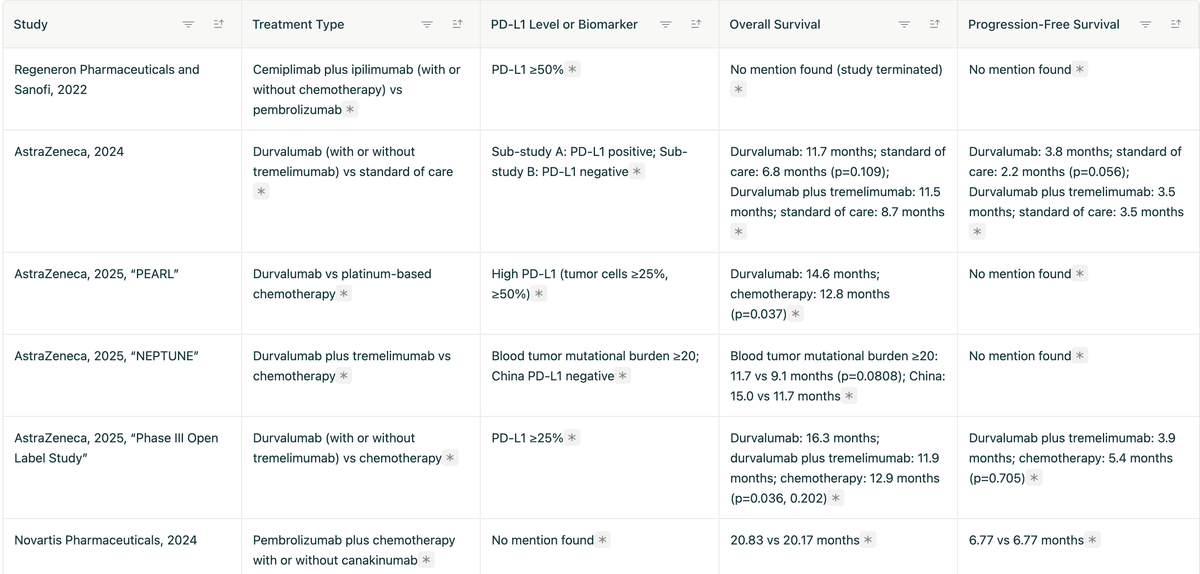Sort the Study column
The image size is (1200, 574).
(219, 24)
